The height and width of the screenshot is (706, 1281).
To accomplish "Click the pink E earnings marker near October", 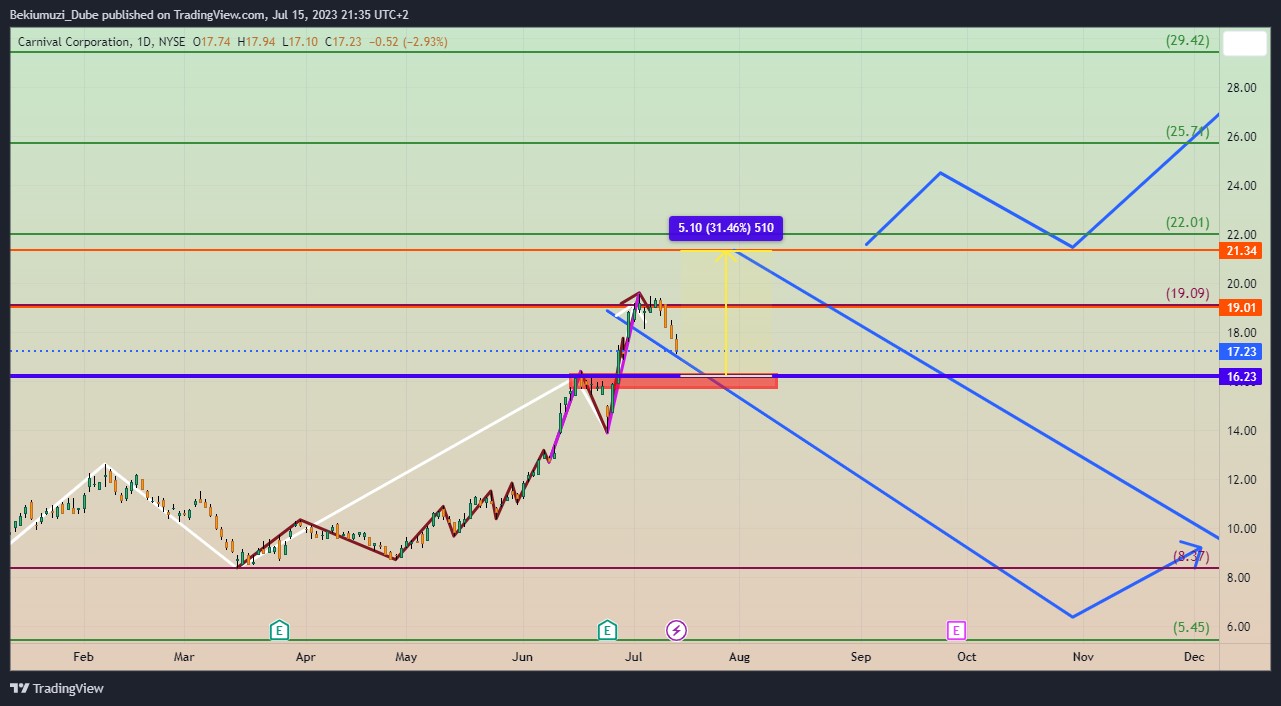I will coord(957,630).
